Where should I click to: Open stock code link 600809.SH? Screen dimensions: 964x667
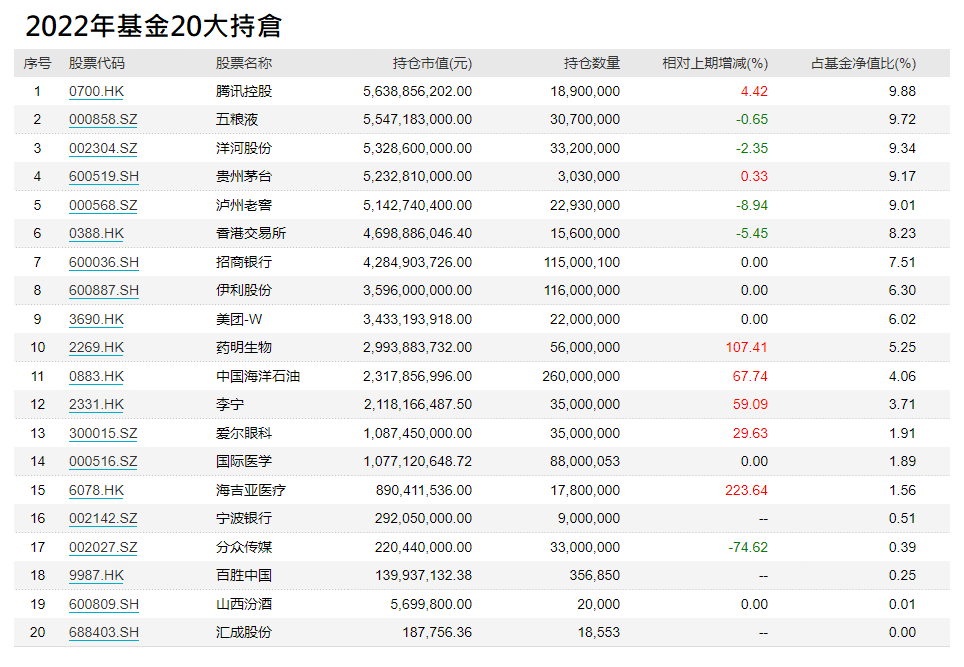[104, 604]
